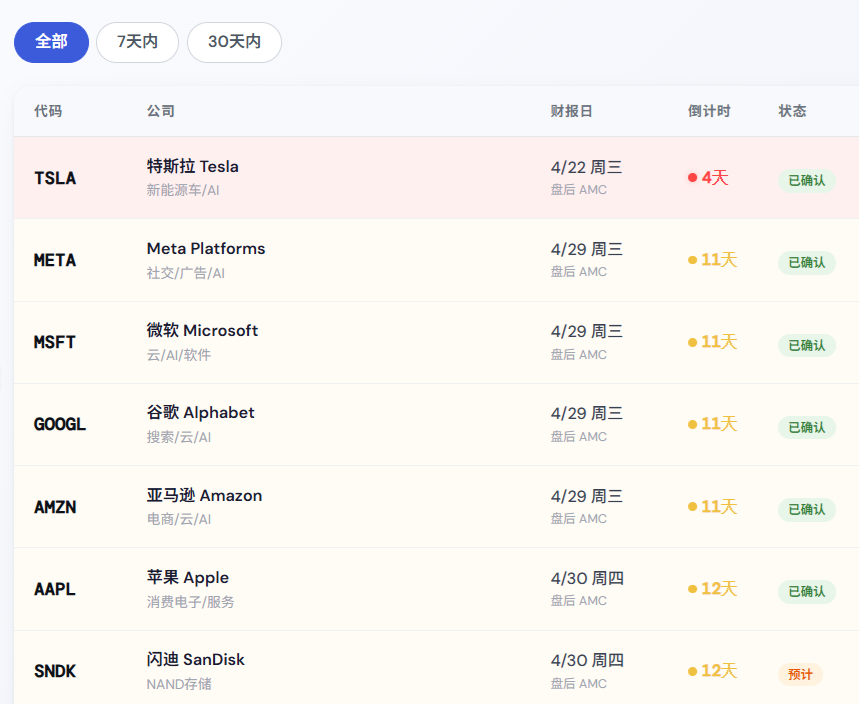Click the 倒计时 column header

(709, 111)
